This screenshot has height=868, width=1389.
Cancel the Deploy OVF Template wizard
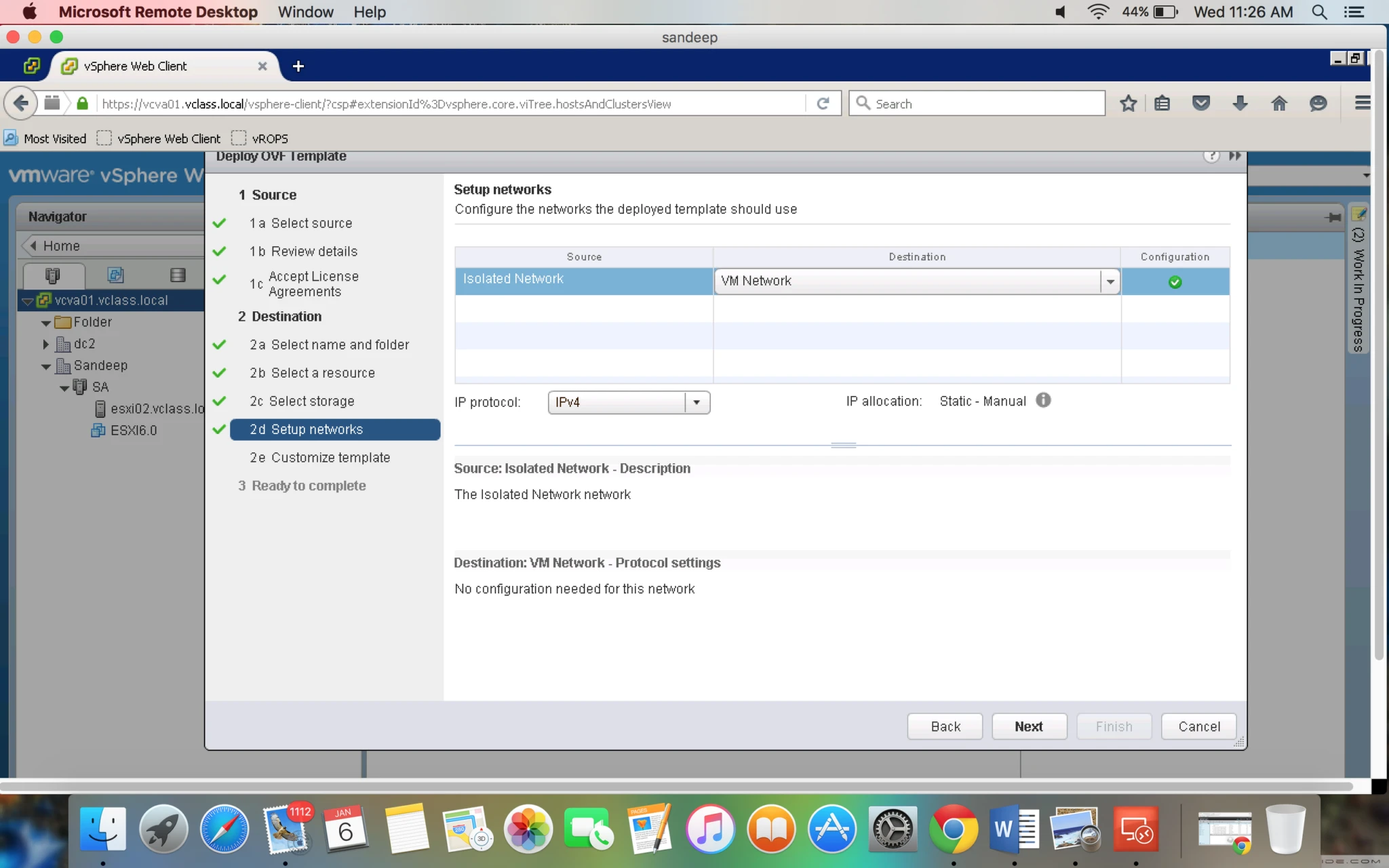point(1198,726)
